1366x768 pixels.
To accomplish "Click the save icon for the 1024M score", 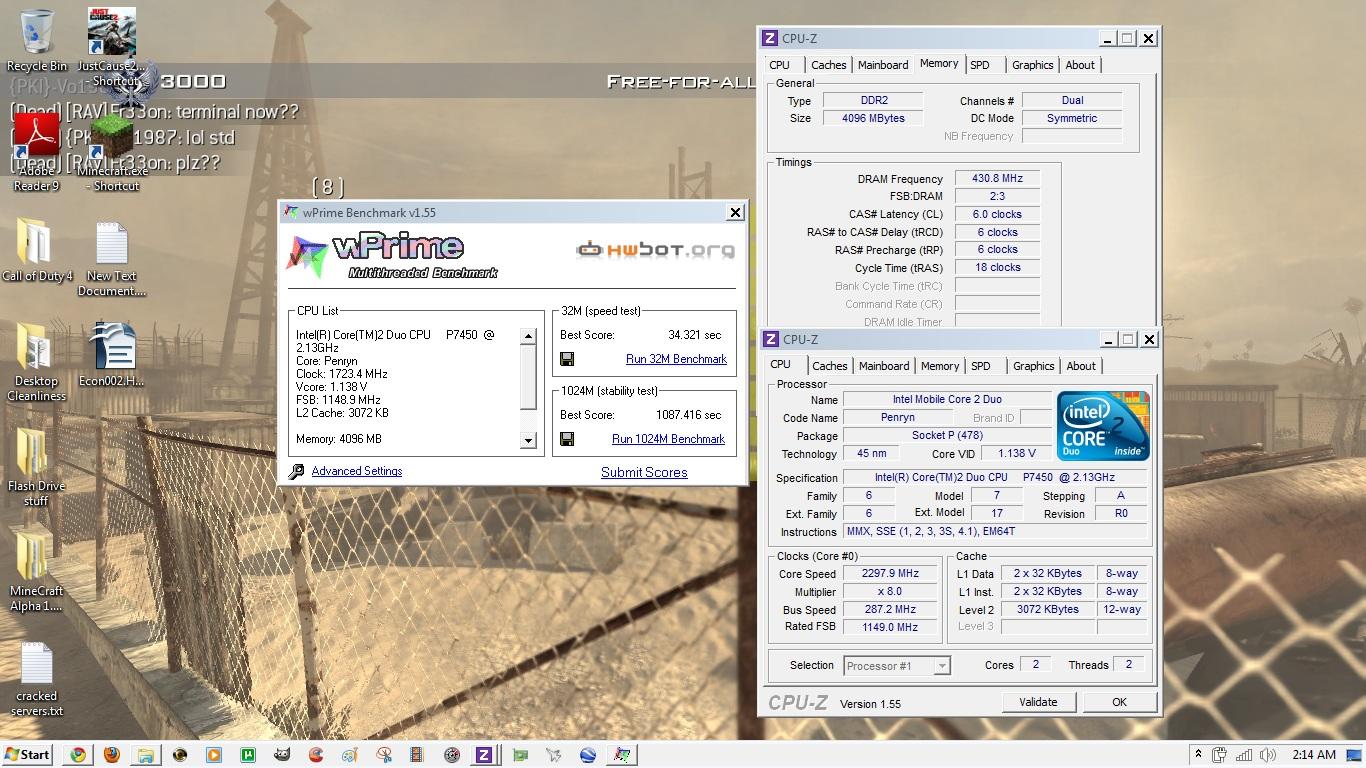I will [567, 439].
